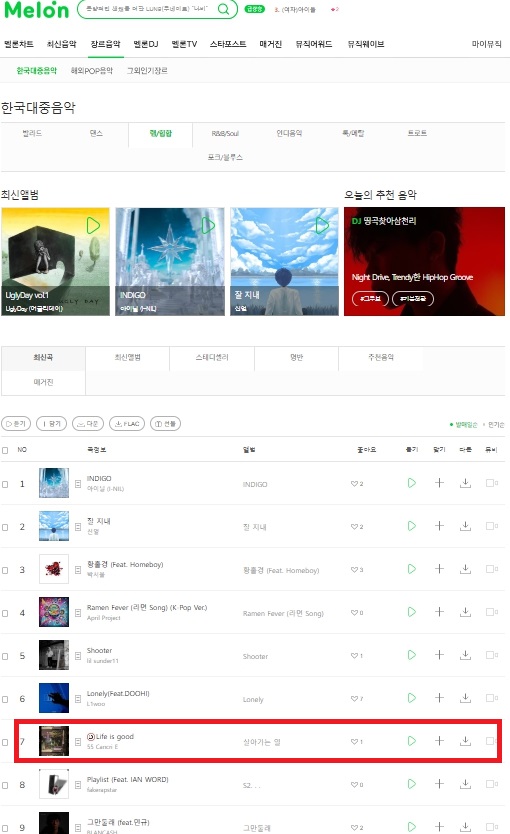Image resolution: width=510 pixels, height=834 pixels.
Task: Play the INDIGO song in row 1
Action: [412, 483]
